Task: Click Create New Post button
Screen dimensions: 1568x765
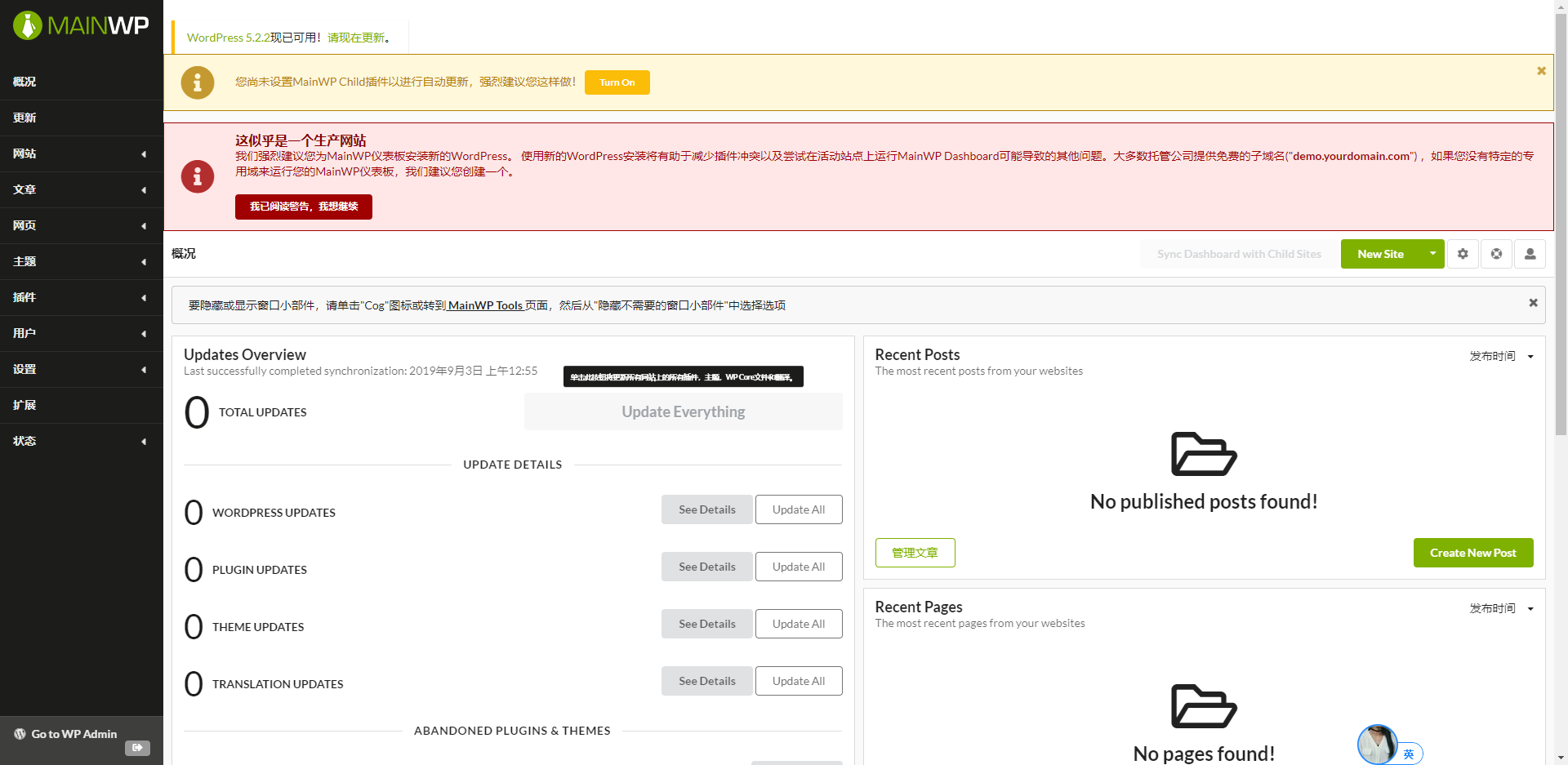Action: point(1473,553)
